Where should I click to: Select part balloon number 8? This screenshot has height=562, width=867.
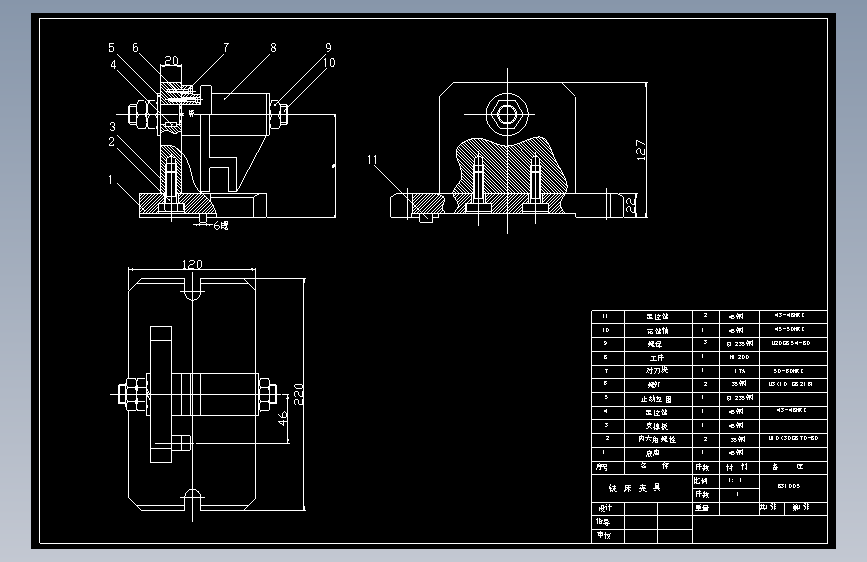273,48
